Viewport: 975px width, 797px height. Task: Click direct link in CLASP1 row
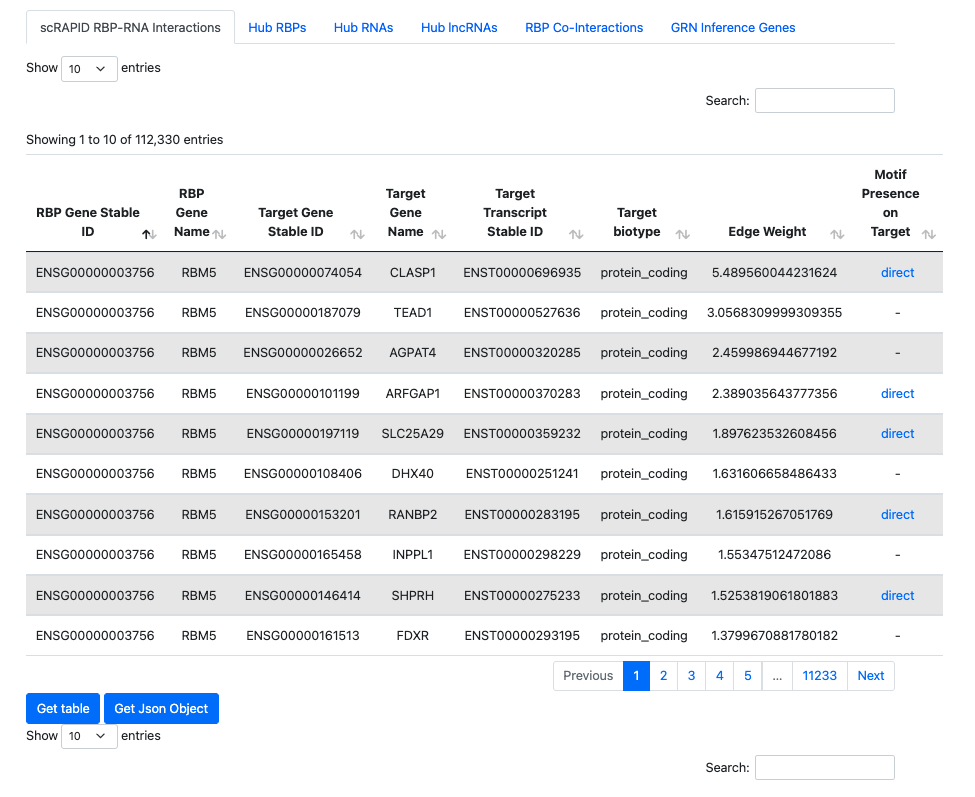point(897,272)
